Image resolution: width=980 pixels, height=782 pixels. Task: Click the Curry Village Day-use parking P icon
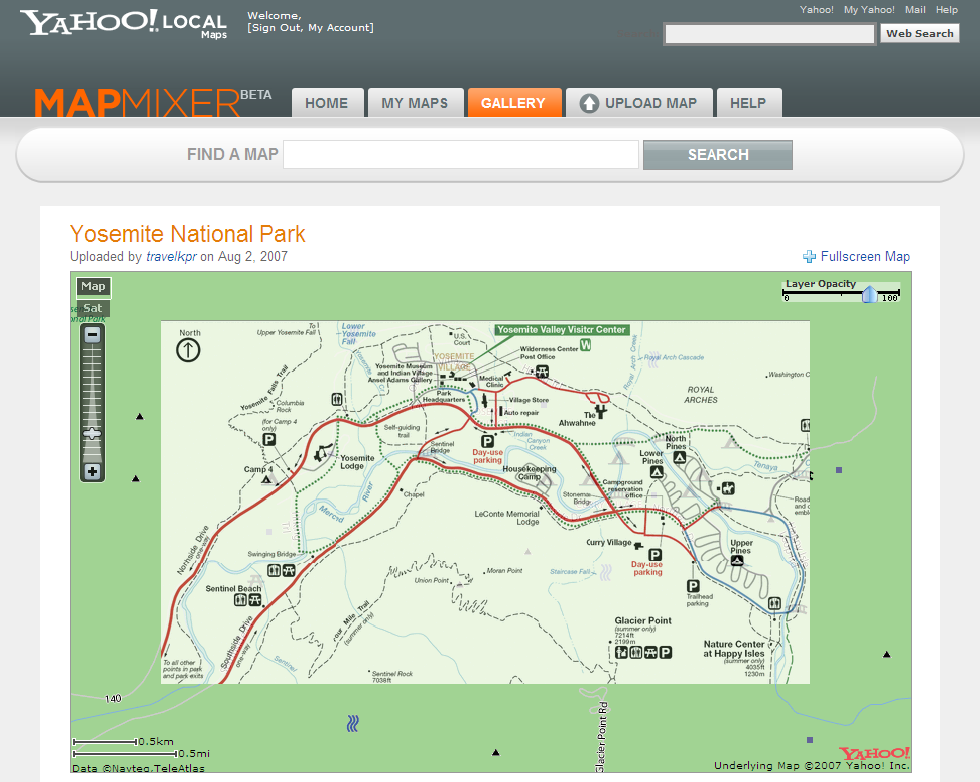coord(654,554)
